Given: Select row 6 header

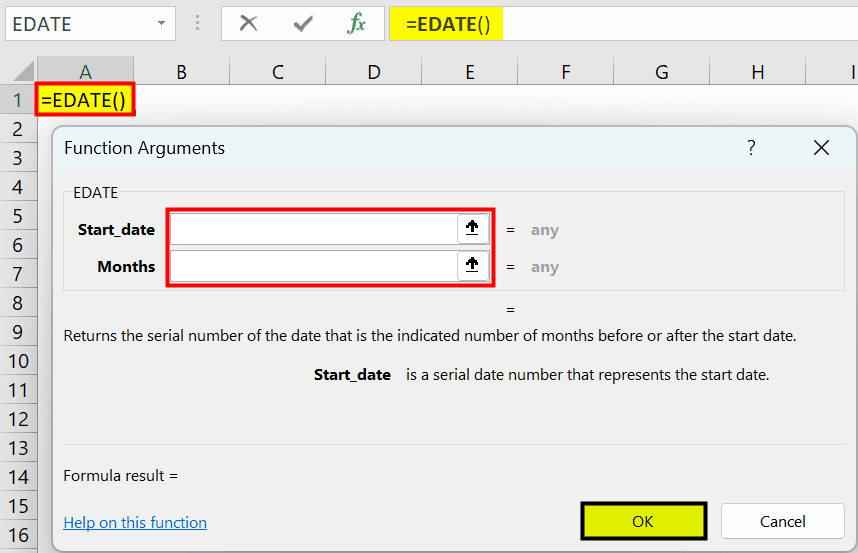Looking at the screenshot, I should point(18,245).
